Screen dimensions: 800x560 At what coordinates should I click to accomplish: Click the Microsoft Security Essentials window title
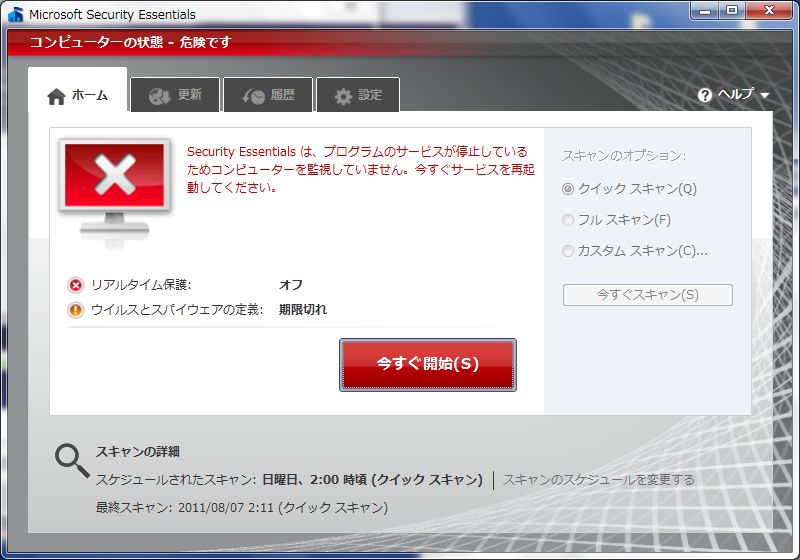[112, 15]
